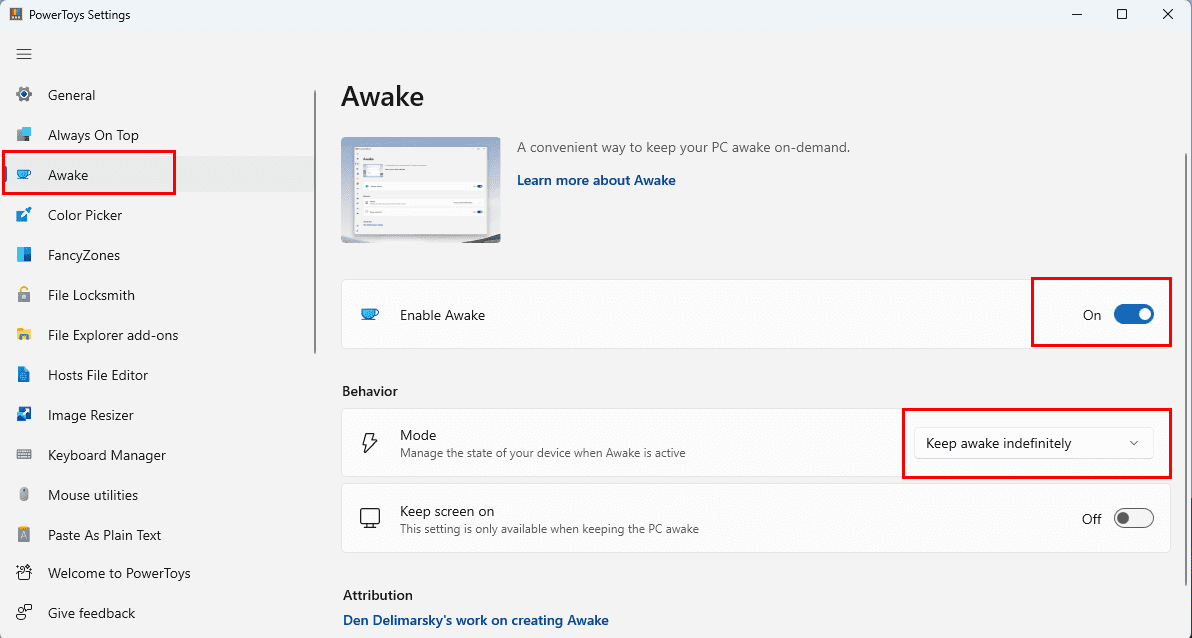The height and width of the screenshot is (638, 1192).
Task: Click the coffee cup icon beside Enable Awake
Action: [x=369, y=314]
